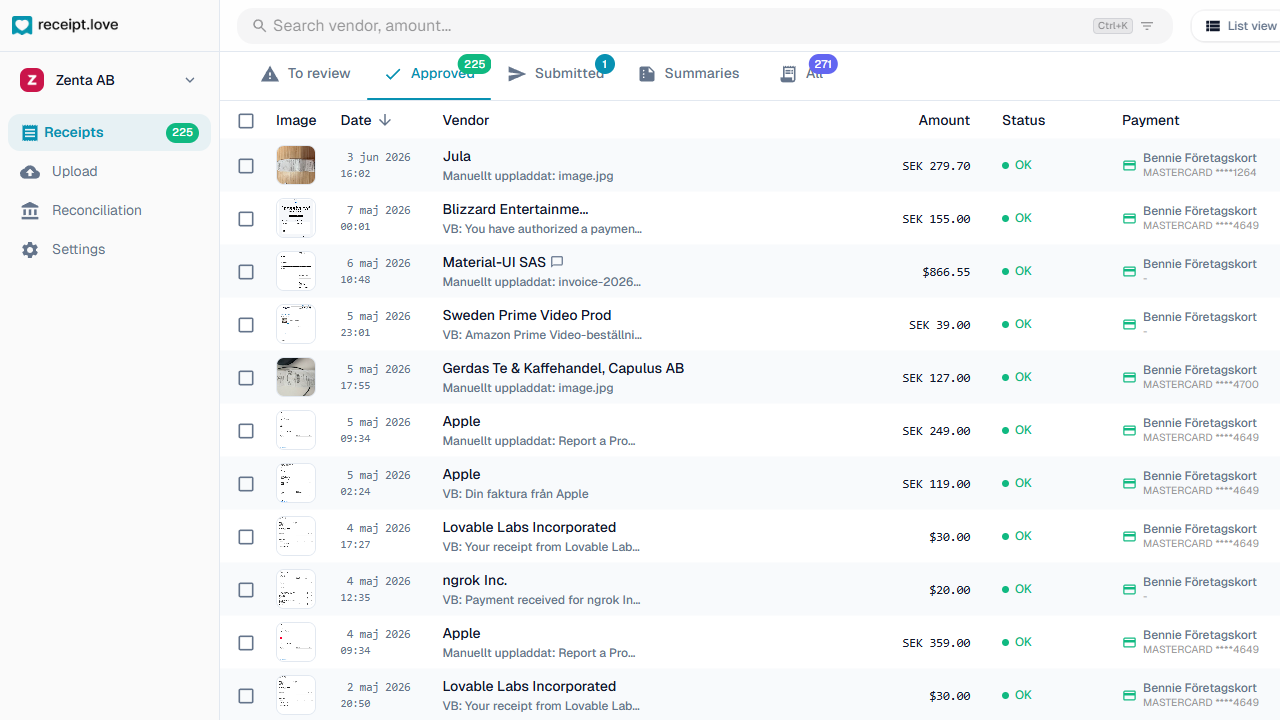Switch to the All tab
The image size is (1280, 720).
tap(803, 74)
